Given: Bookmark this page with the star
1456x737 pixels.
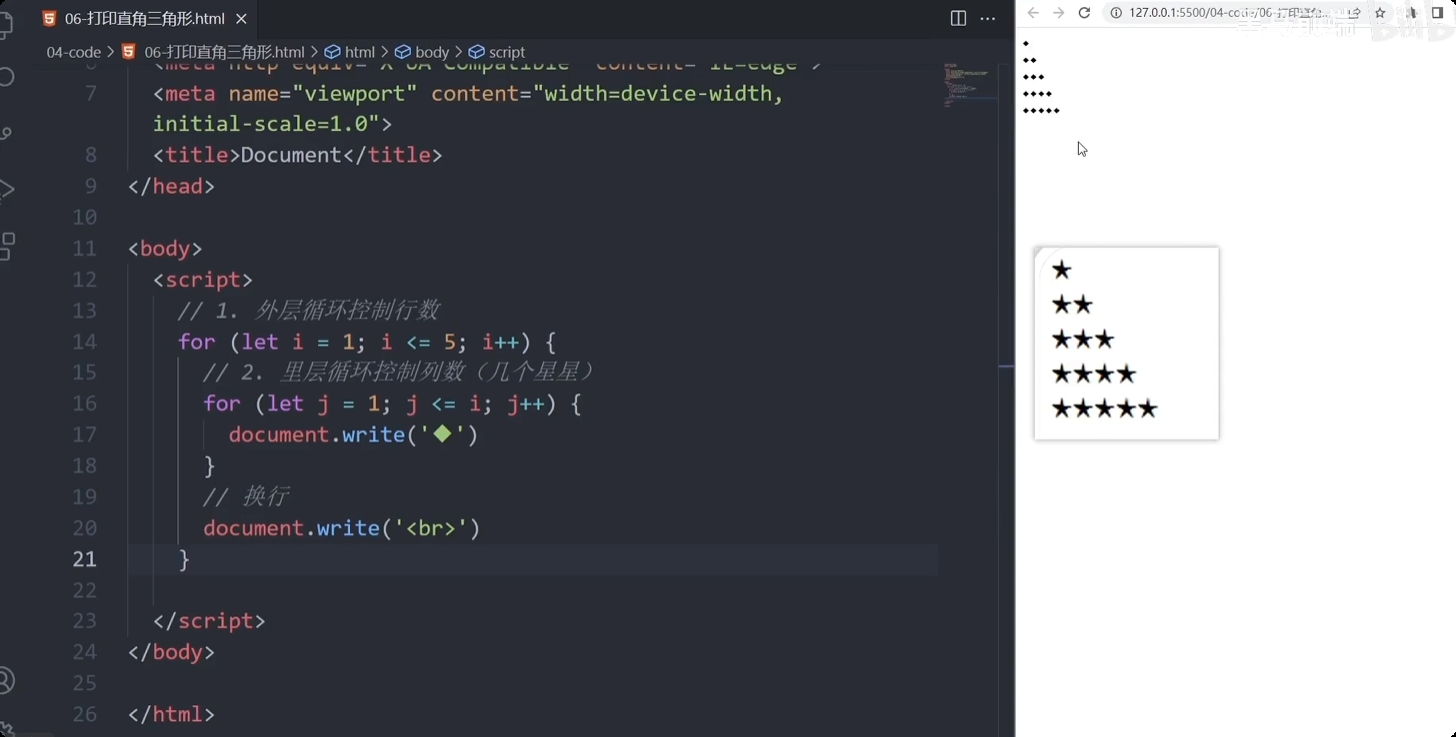Looking at the screenshot, I should pos(1380,13).
